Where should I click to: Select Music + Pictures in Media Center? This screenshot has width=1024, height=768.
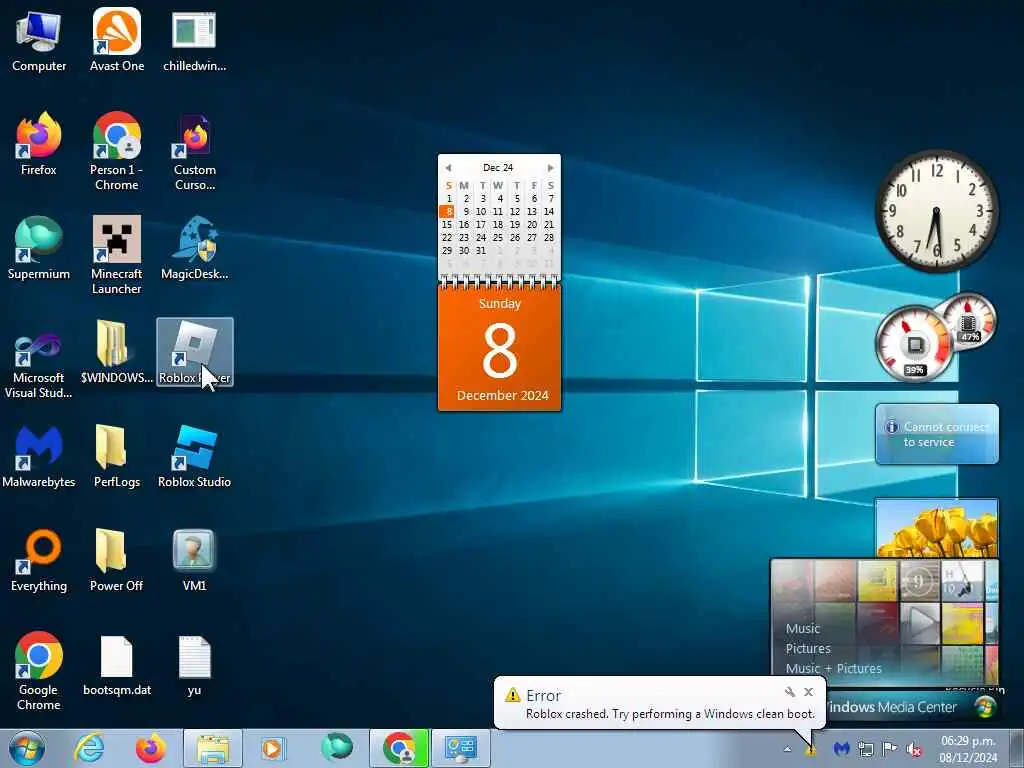833,669
